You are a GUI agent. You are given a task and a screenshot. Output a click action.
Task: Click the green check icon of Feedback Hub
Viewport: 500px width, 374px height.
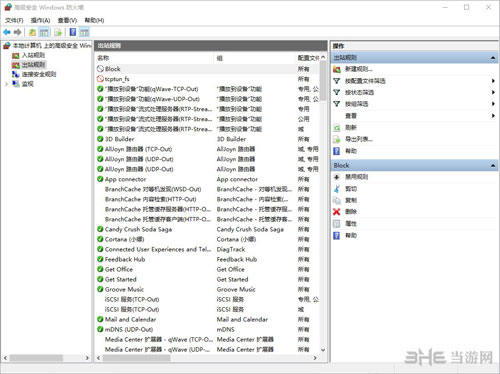coord(100,259)
